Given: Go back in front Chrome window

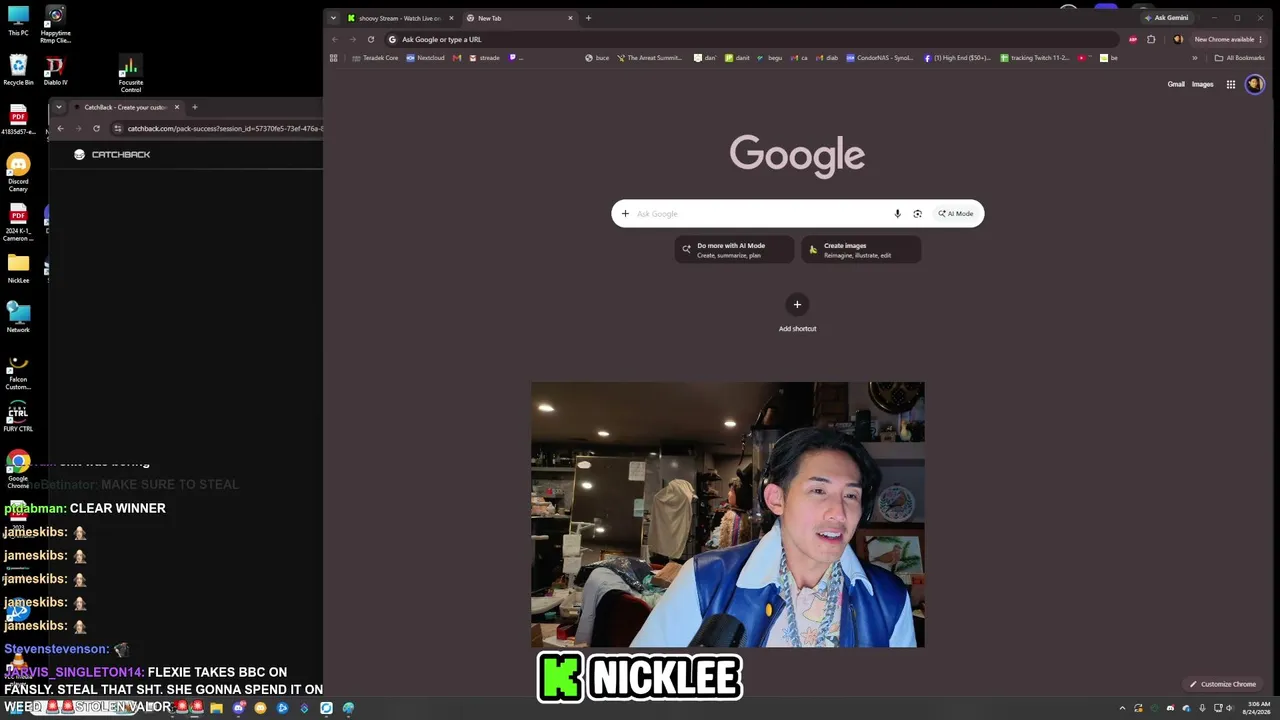Looking at the screenshot, I should click(x=335, y=40).
